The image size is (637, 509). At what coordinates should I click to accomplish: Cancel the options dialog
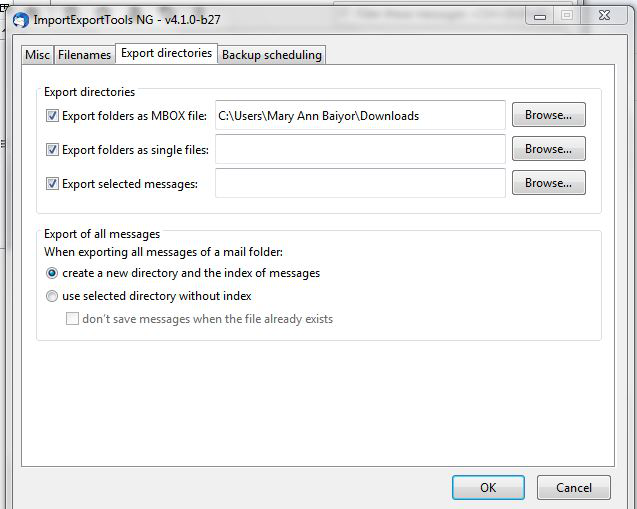coord(574,487)
